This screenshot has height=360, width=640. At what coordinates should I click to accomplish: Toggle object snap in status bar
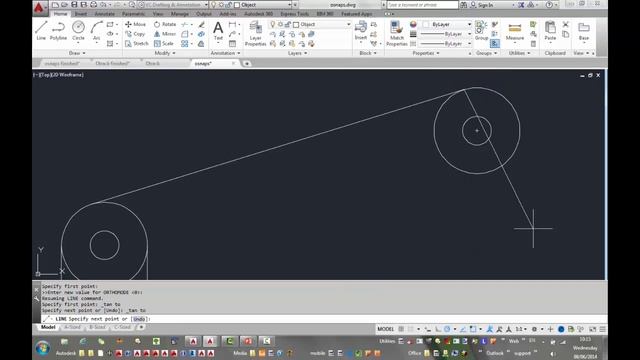473,329
